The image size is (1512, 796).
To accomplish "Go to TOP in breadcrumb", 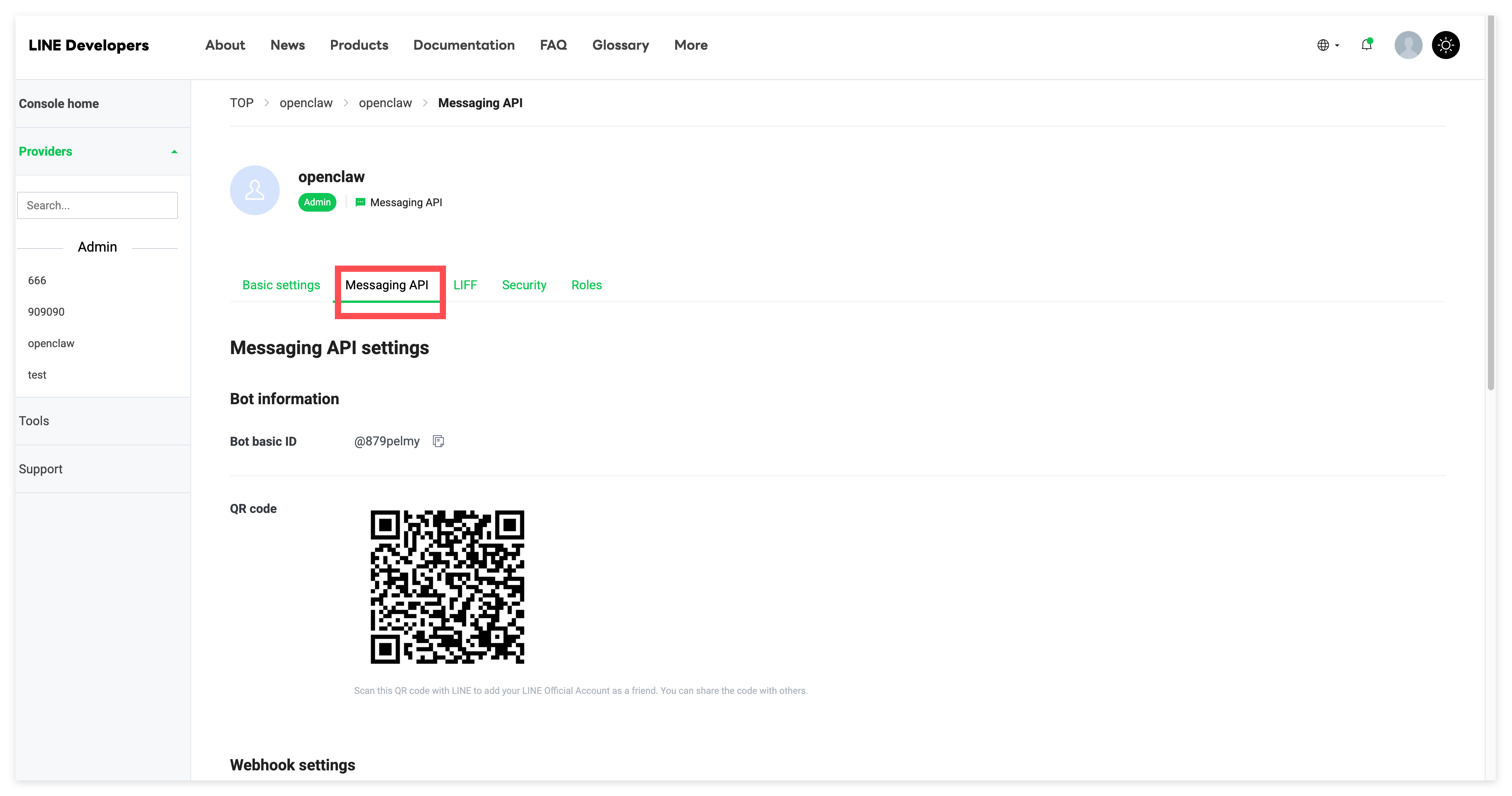I will 241,103.
